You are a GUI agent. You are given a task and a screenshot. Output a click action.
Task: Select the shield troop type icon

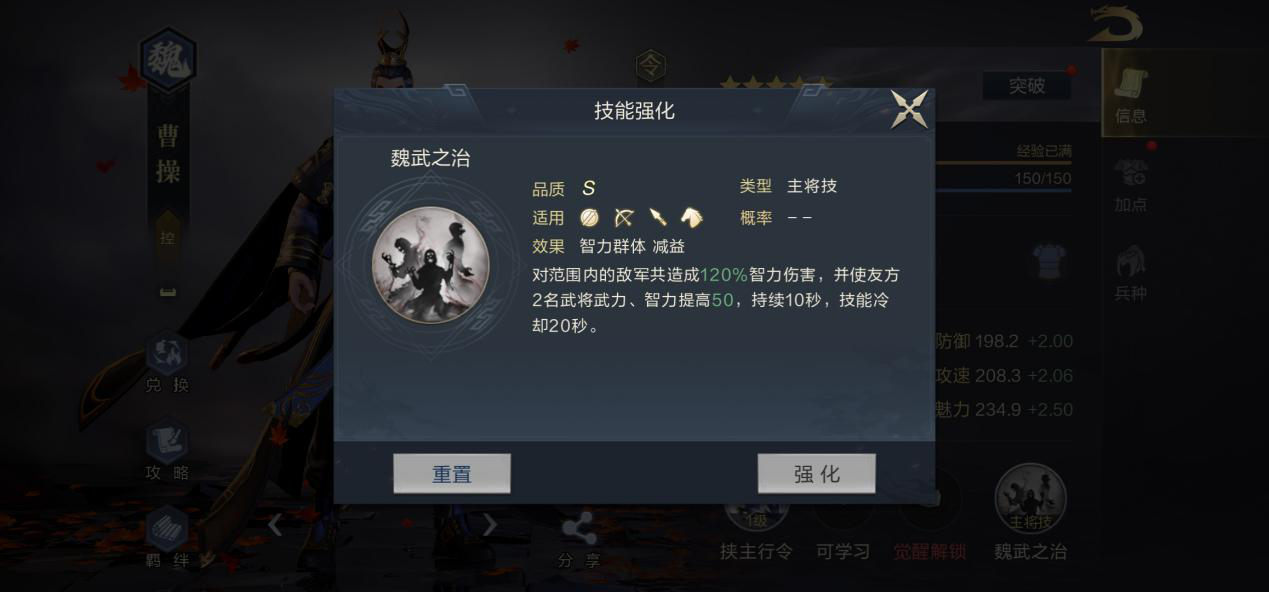590,217
